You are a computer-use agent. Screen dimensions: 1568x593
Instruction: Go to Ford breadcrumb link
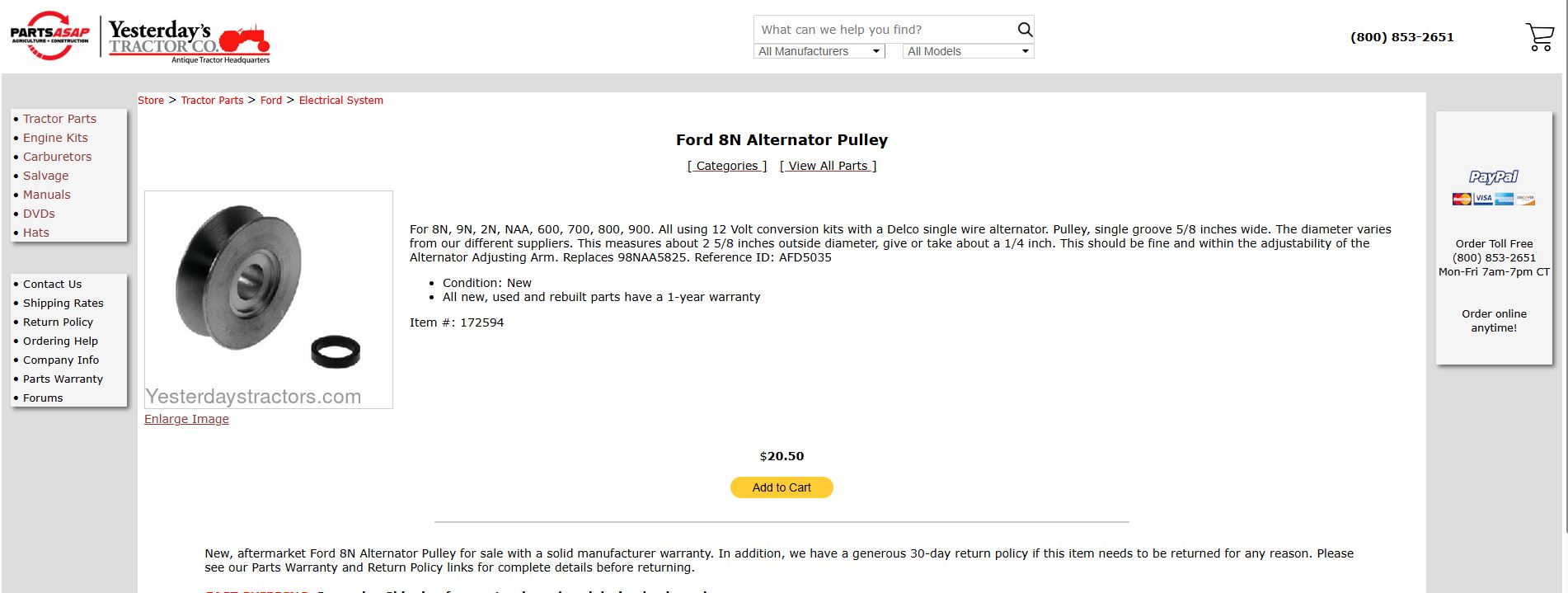pyautogui.click(x=271, y=101)
